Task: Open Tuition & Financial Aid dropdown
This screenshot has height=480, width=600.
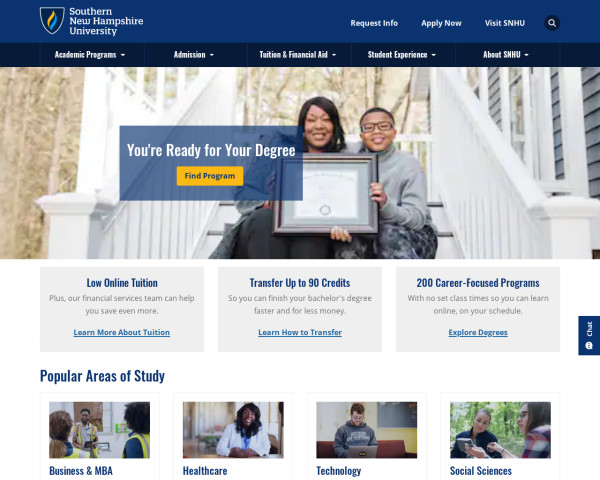Action: pos(298,55)
